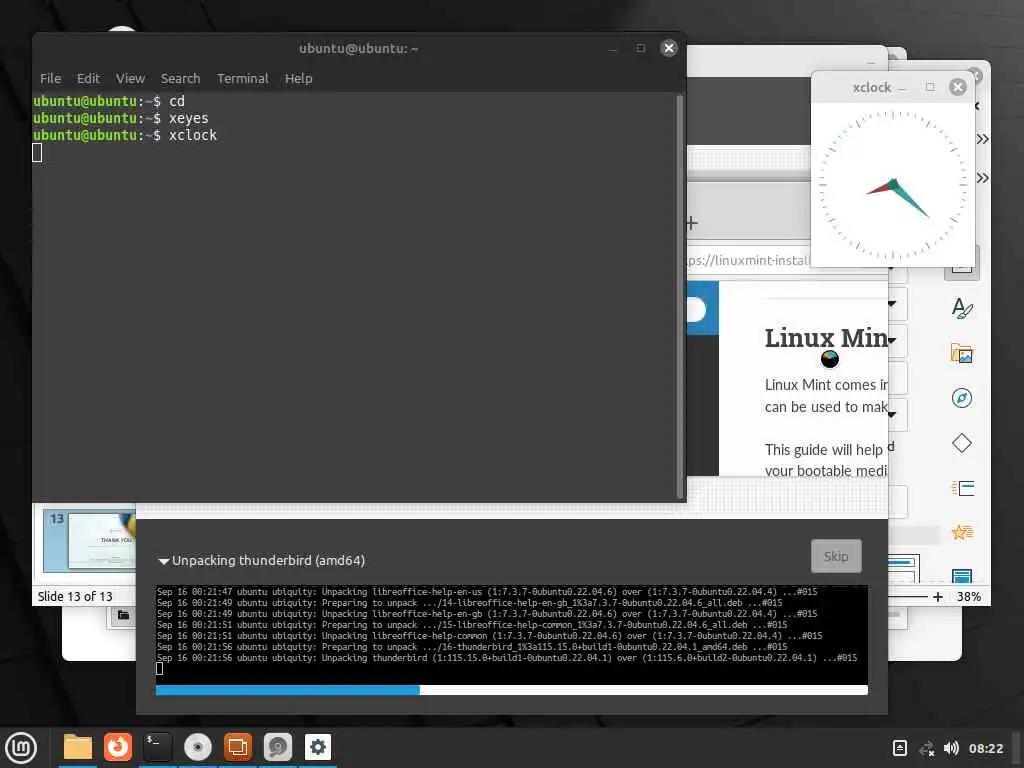The image size is (1024, 768).
Task: Maximize the xclock window
Action: coord(930,87)
